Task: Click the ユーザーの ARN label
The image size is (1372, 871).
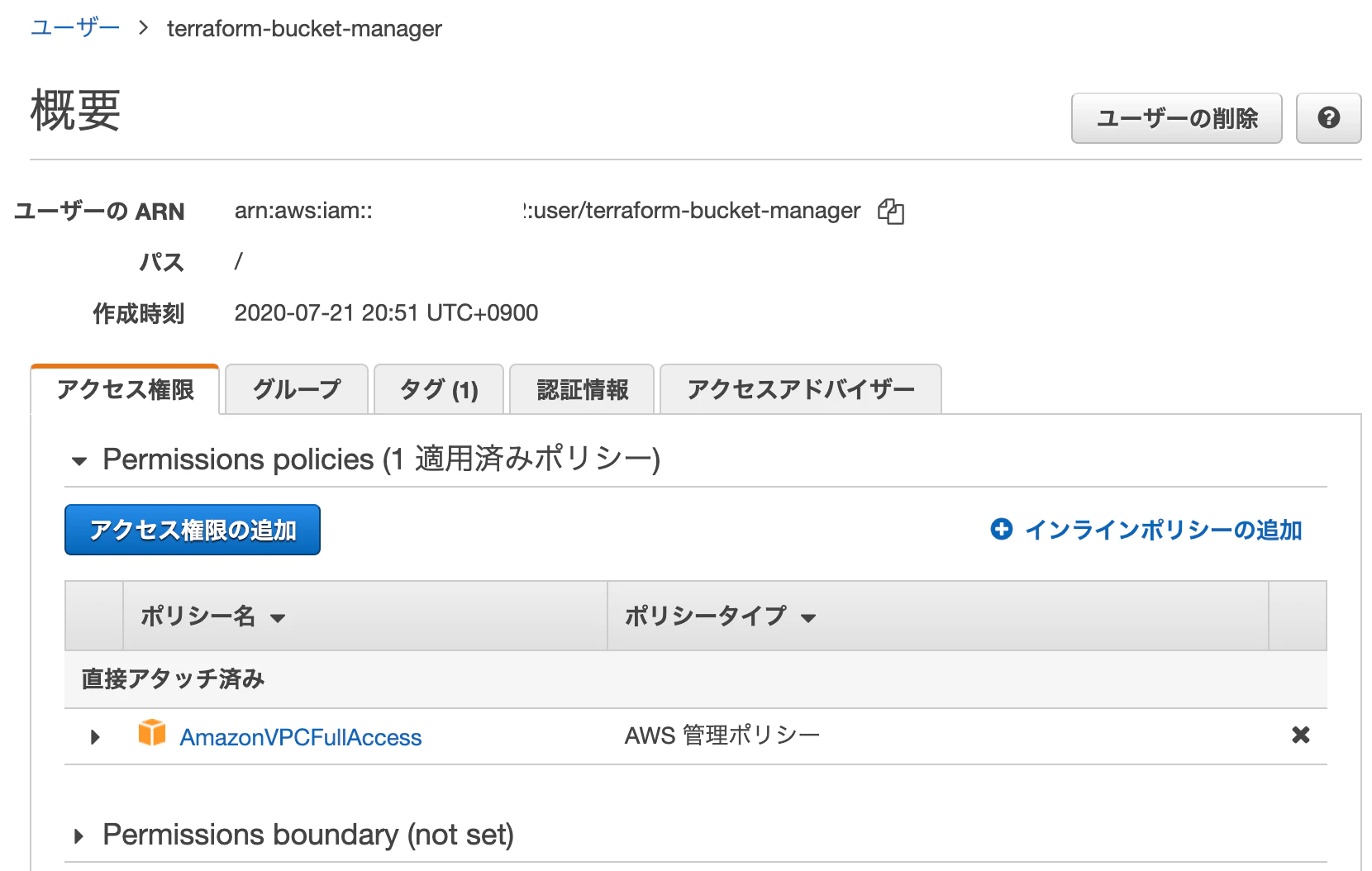Action: [99, 212]
